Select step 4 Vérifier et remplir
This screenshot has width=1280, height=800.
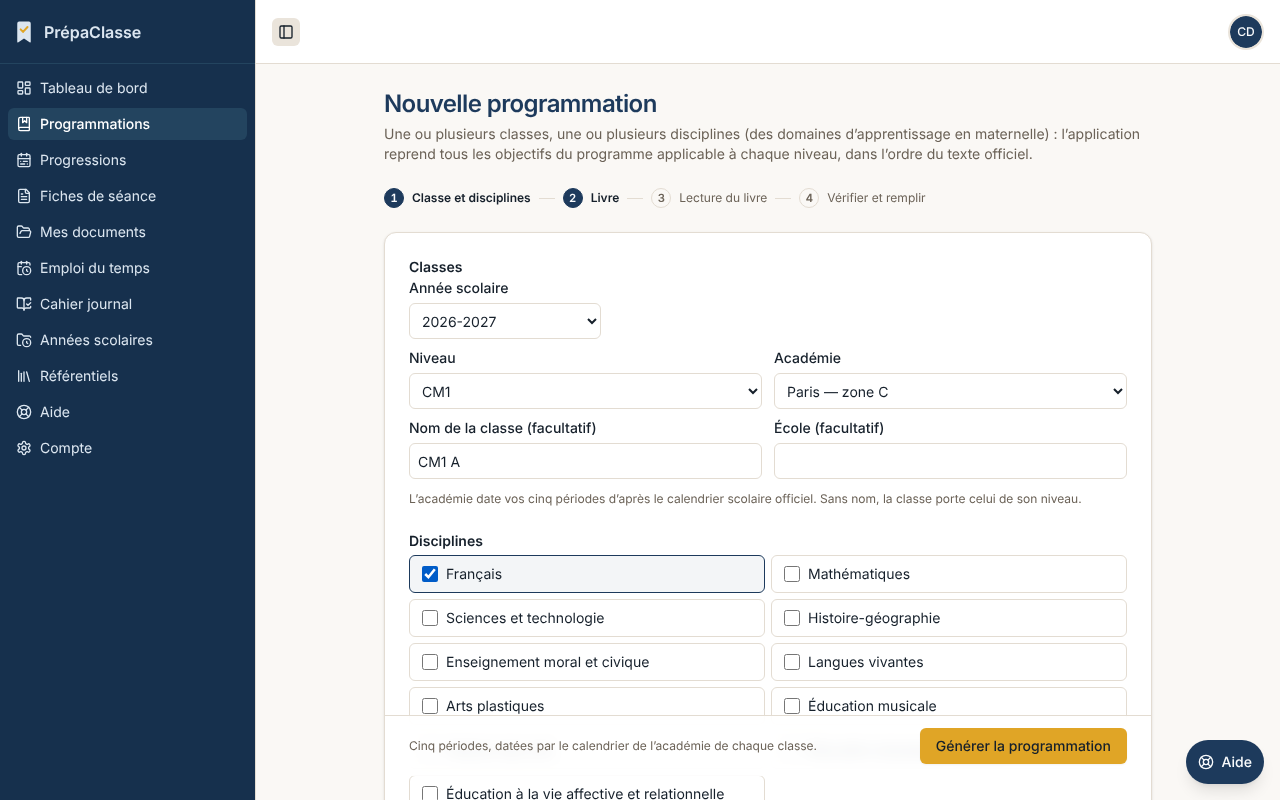pos(862,198)
